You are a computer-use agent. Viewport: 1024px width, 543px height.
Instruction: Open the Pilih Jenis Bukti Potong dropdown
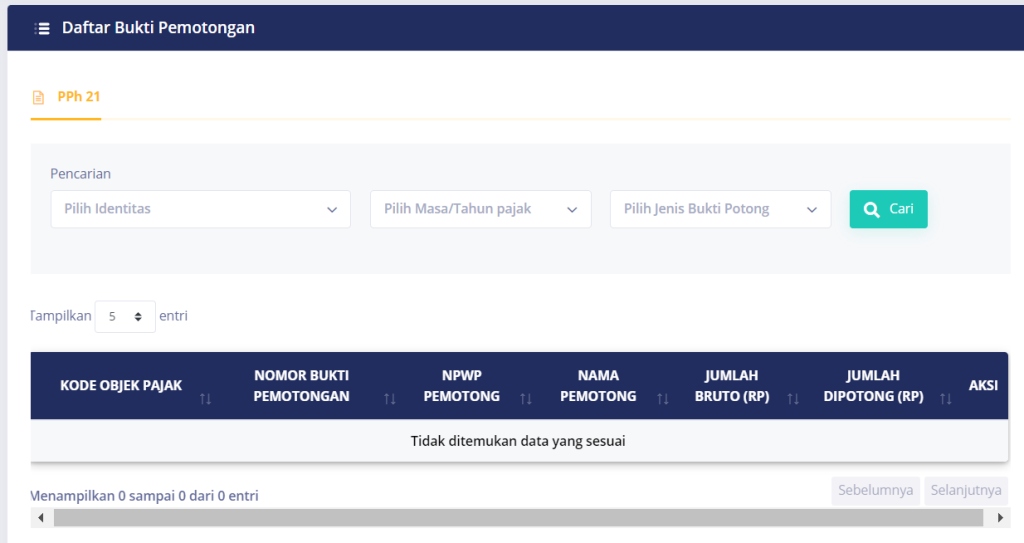point(720,209)
